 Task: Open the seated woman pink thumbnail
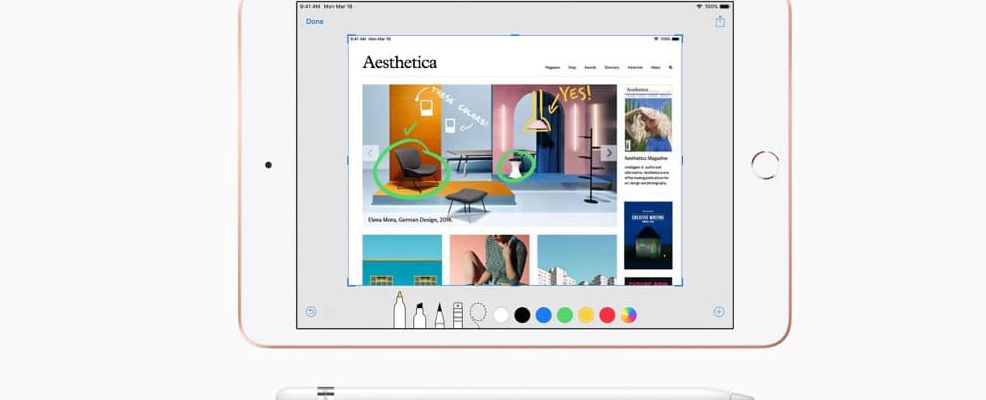click(x=489, y=260)
